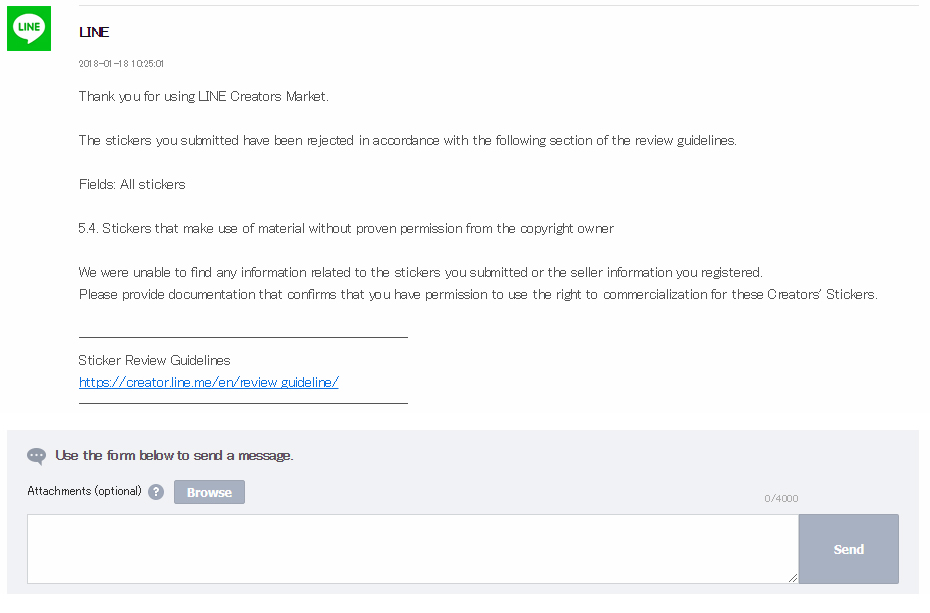Image resolution: width=930 pixels, height=613 pixels.
Task: Click the 'stickers you submitted have been rejected' sentence
Action: coord(408,141)
